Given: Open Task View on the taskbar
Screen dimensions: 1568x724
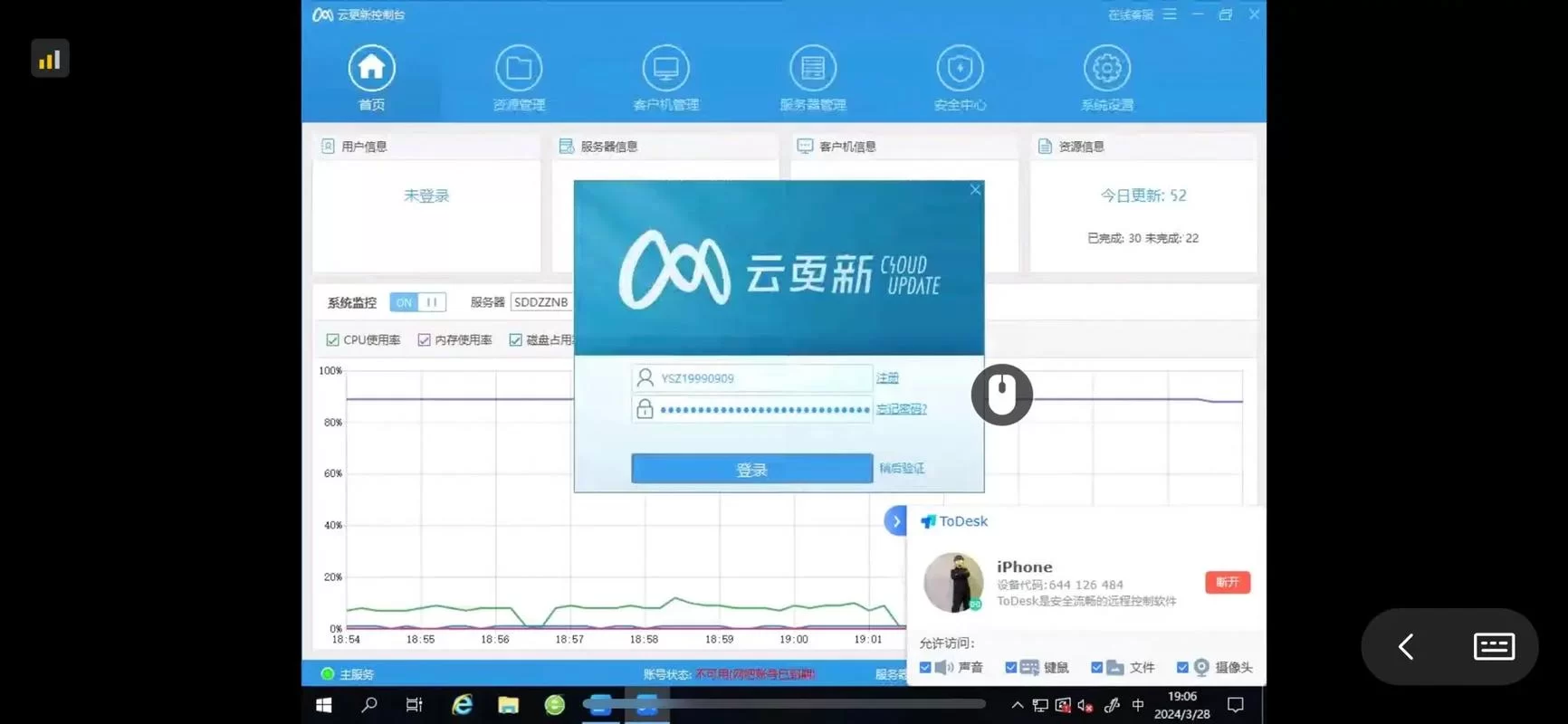Looking at the screenshot, I should point(415,705).
